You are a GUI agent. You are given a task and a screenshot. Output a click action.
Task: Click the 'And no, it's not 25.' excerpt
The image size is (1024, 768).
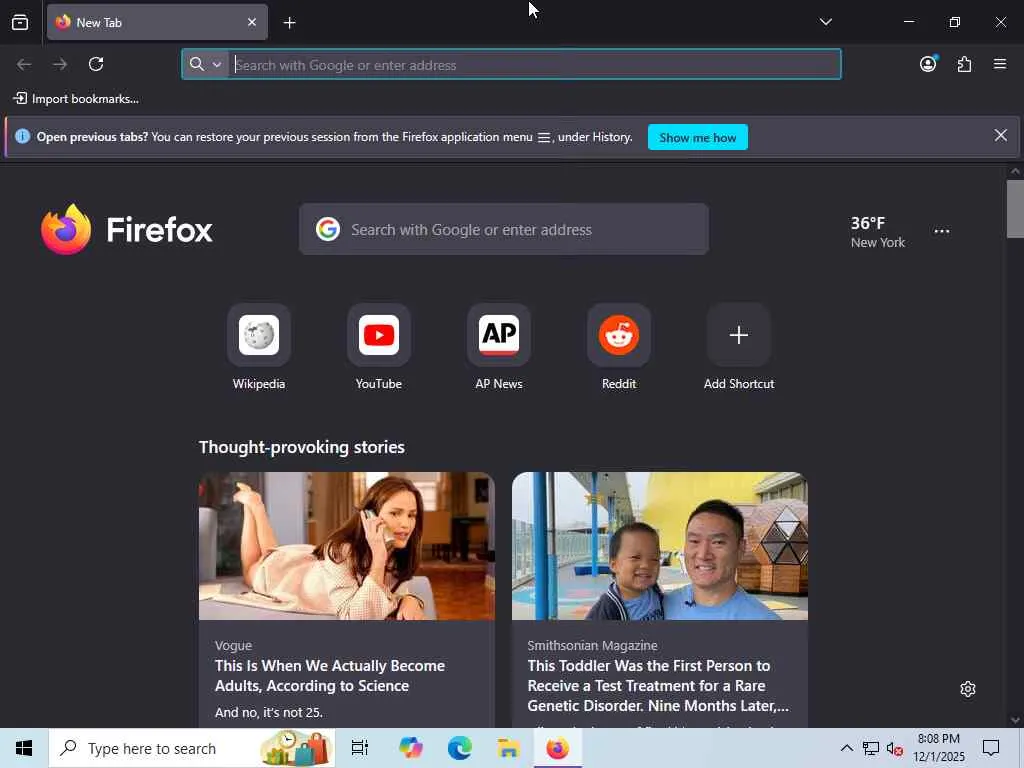[269, 712]
